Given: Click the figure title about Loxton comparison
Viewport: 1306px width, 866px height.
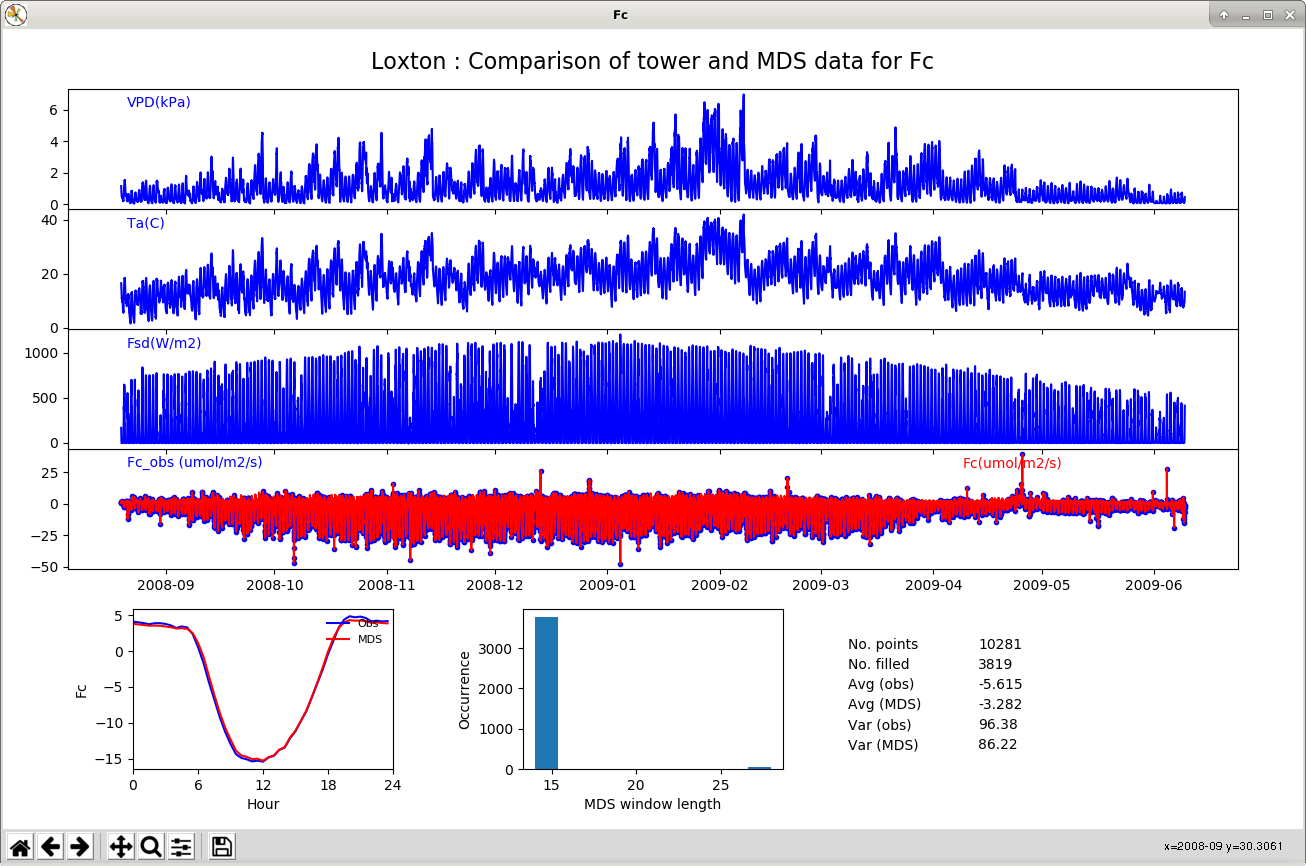Looking at the screenshot, I should click(x=652, y=61).
